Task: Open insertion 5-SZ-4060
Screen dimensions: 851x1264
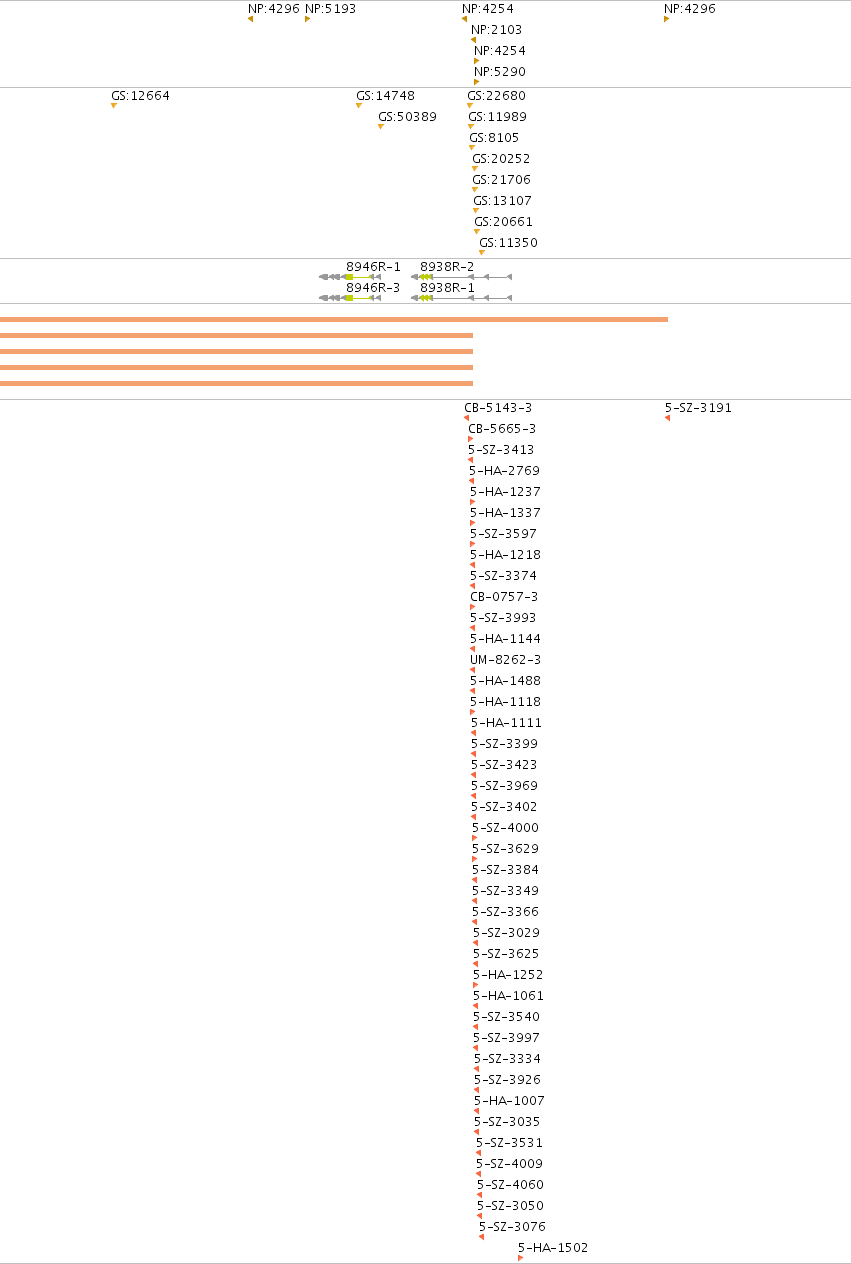Action: (511, 1185)
